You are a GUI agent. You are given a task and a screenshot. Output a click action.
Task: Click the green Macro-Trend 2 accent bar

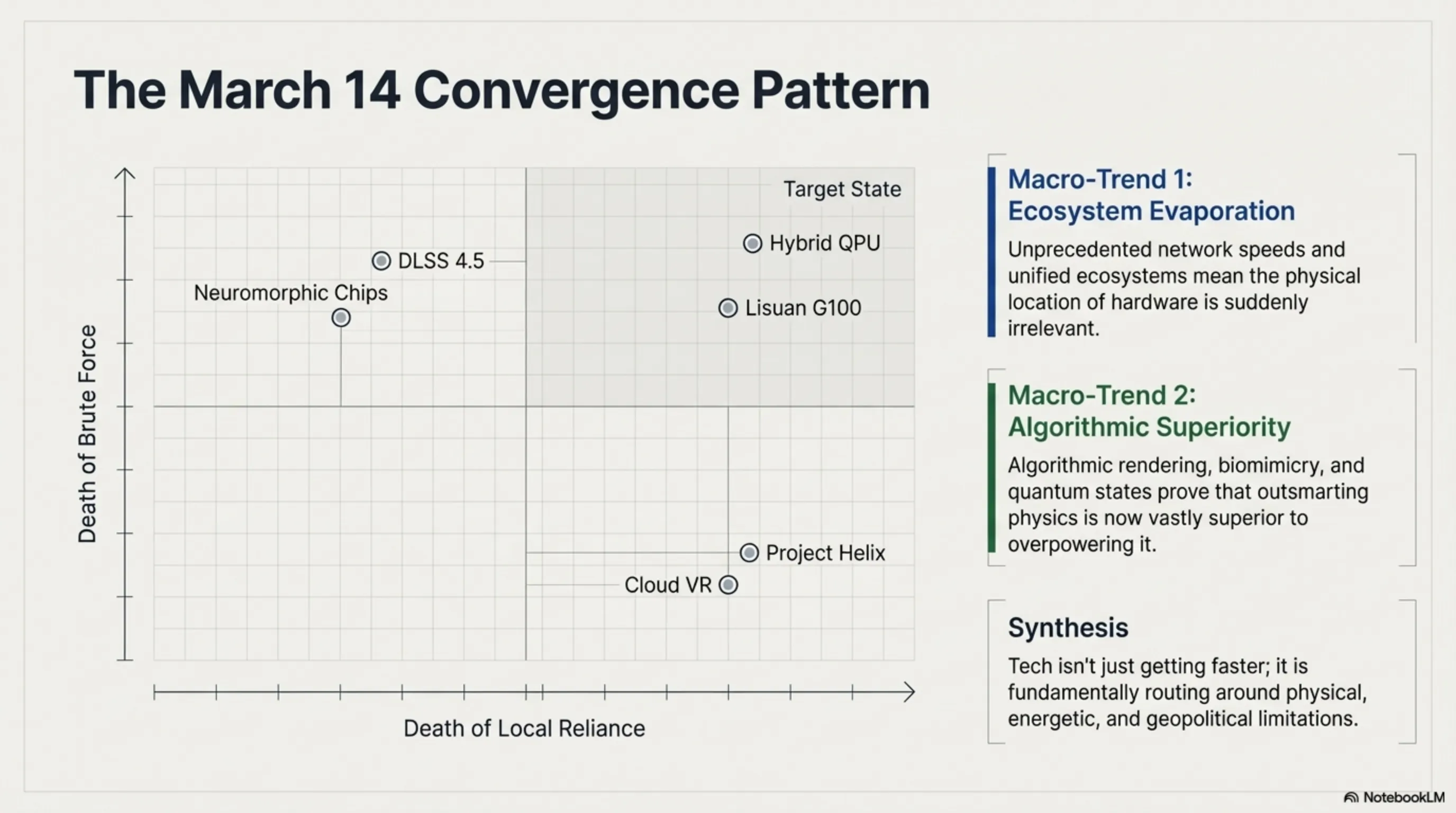pos(991,467)
